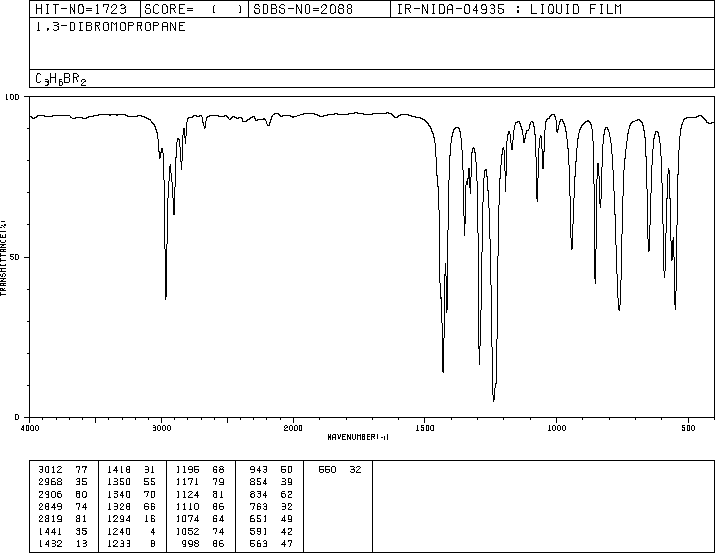
Task: Select the 3012 peak table entry
Action: pos(63,470)
